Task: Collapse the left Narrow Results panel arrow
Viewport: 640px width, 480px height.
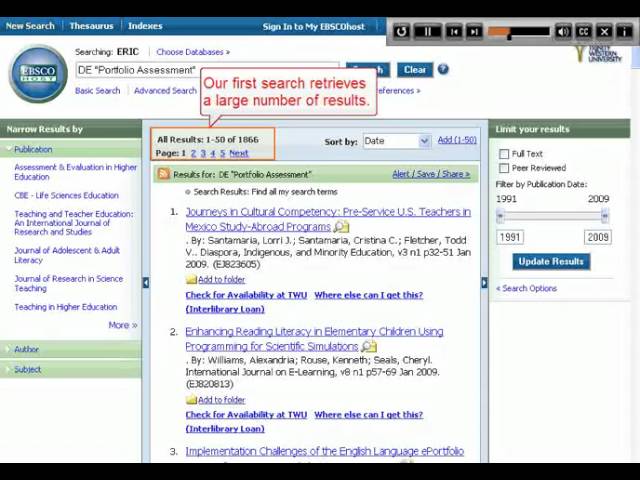Action: coord(146,282)
